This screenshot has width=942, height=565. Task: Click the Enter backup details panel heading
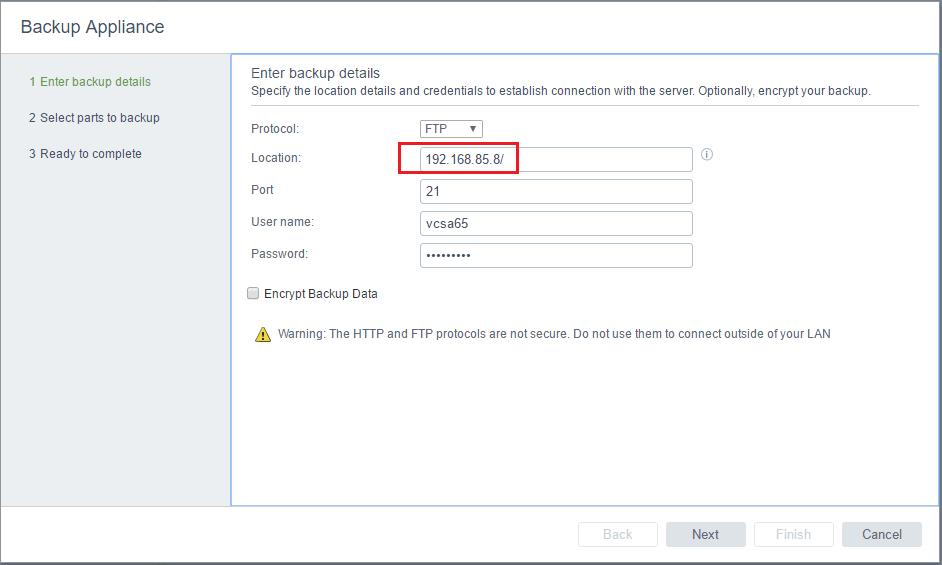pyautogui.click(x=315, y=73)
